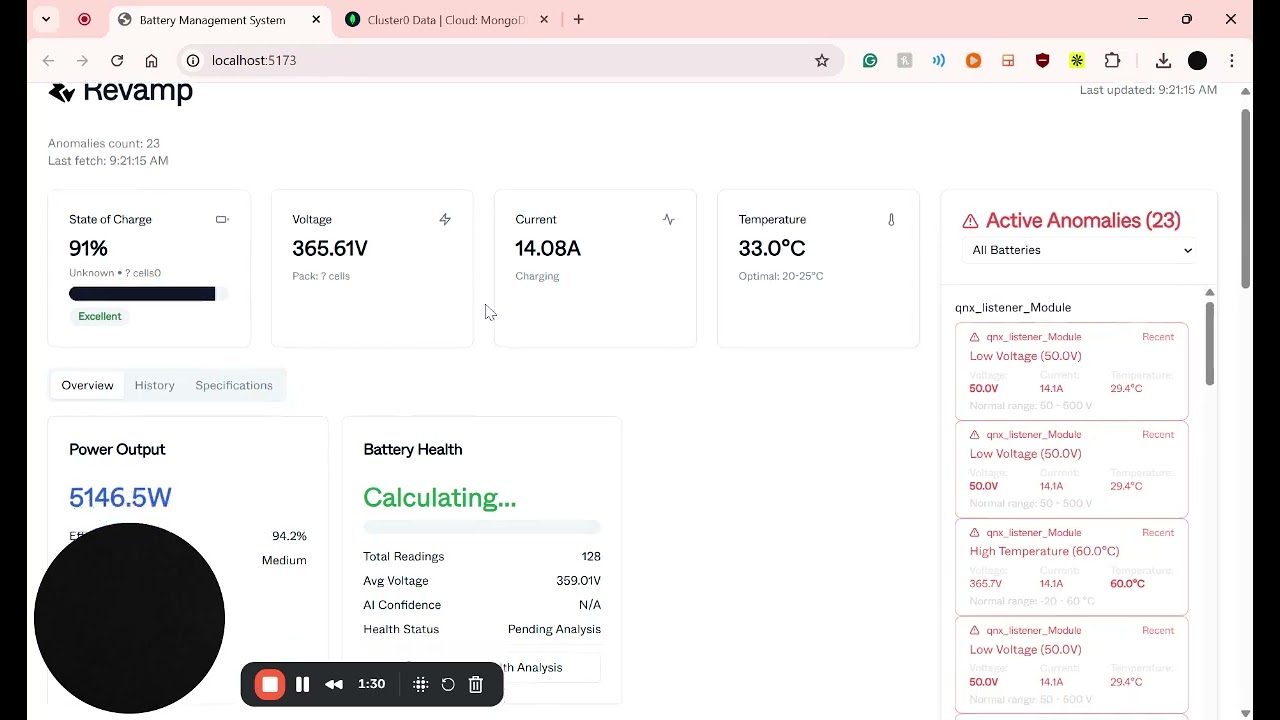Image resolution: width=1280 pixels, height=720 pixels.
Task: Click the dotted grid icon in recording toolbar
Action: 421,685
